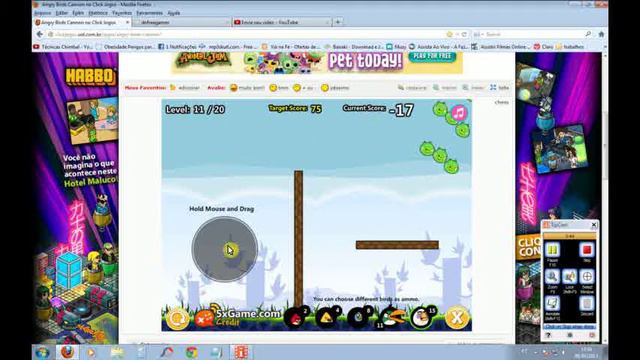Pause recording in TipCam window
640x360 pixels.
(552, 250)
